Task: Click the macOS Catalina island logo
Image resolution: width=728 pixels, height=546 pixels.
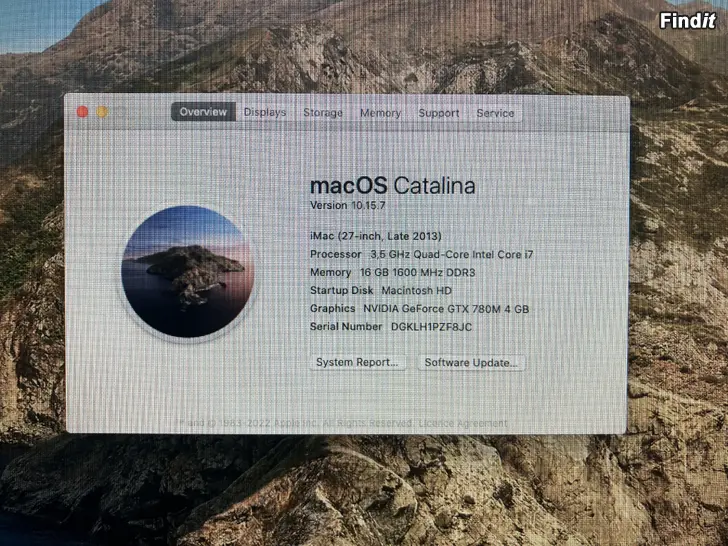Action: click(188, 272)
